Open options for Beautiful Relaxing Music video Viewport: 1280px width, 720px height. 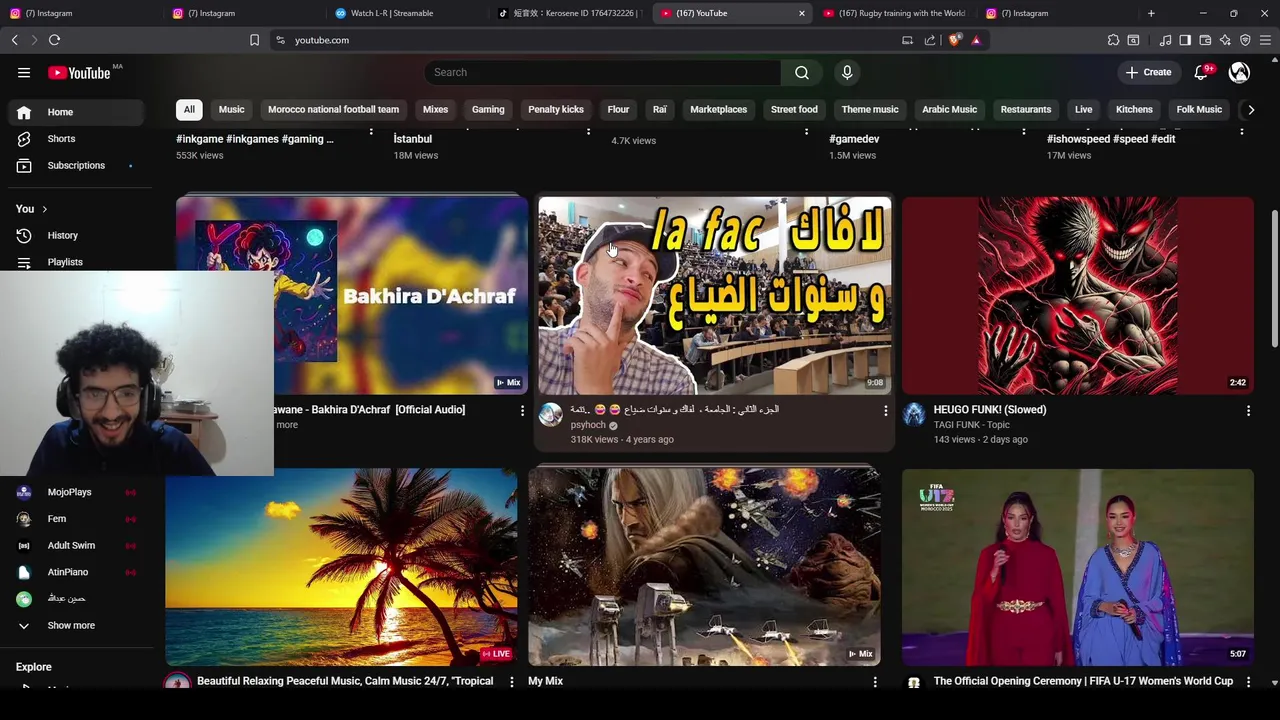(512, 682)
